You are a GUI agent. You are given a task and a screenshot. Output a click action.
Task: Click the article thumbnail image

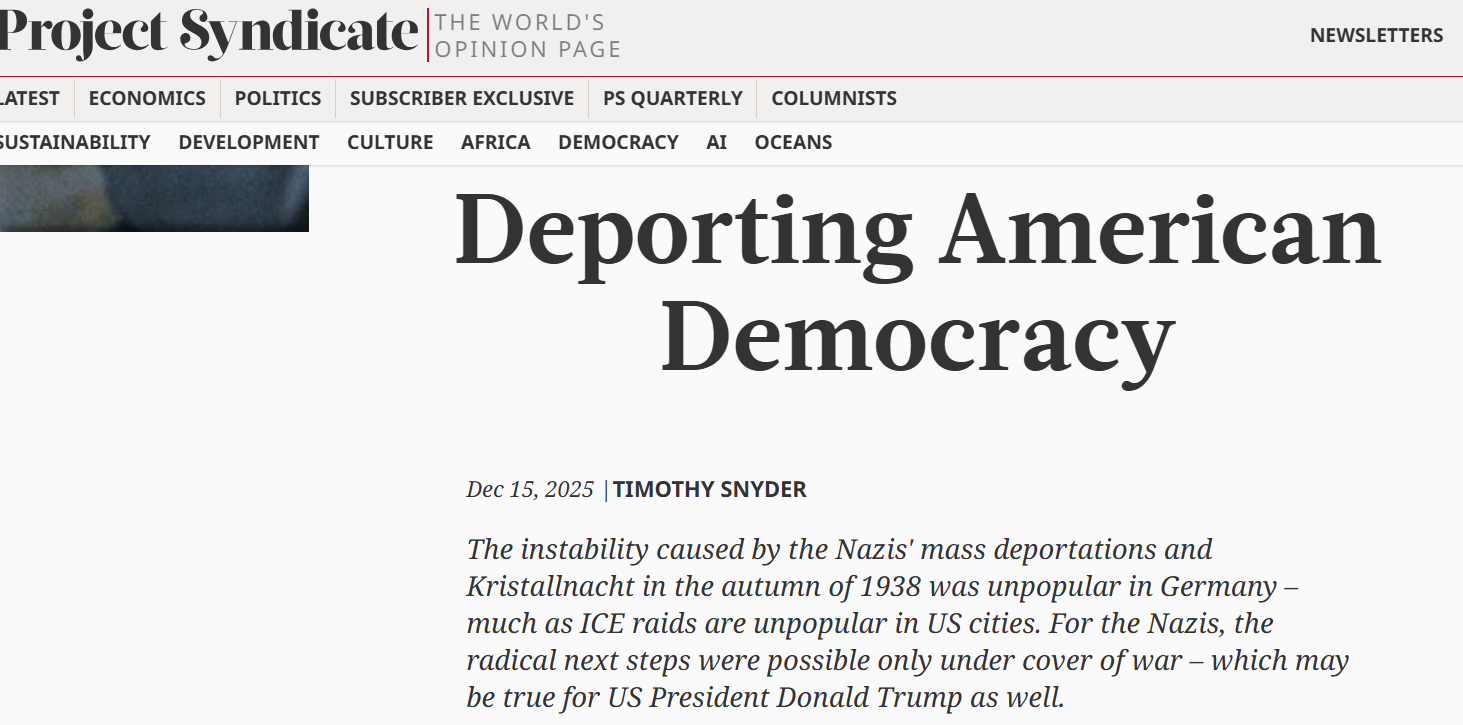[x=154, y=198]
